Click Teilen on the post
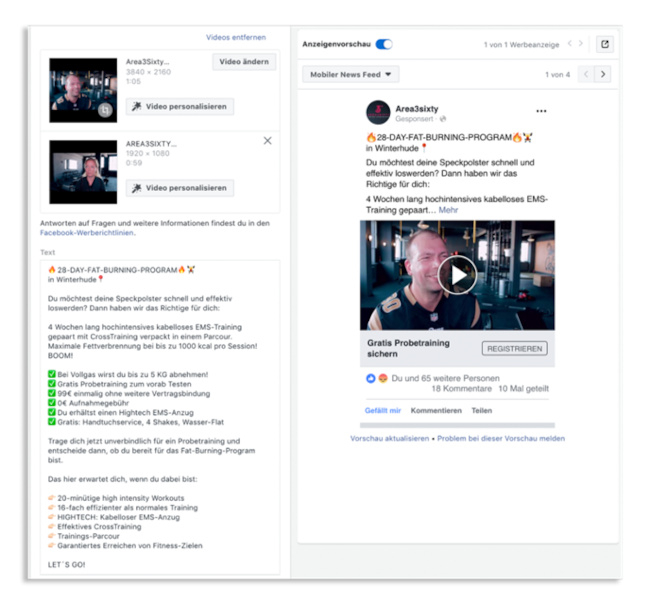Image resolution: width=650 pixels, height=605 pixels. (482, 411)
